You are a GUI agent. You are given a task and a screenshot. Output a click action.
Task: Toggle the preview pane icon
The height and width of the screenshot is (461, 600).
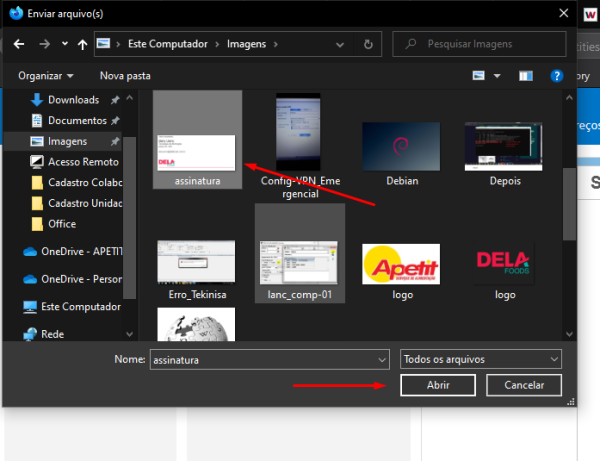point(526,76)
